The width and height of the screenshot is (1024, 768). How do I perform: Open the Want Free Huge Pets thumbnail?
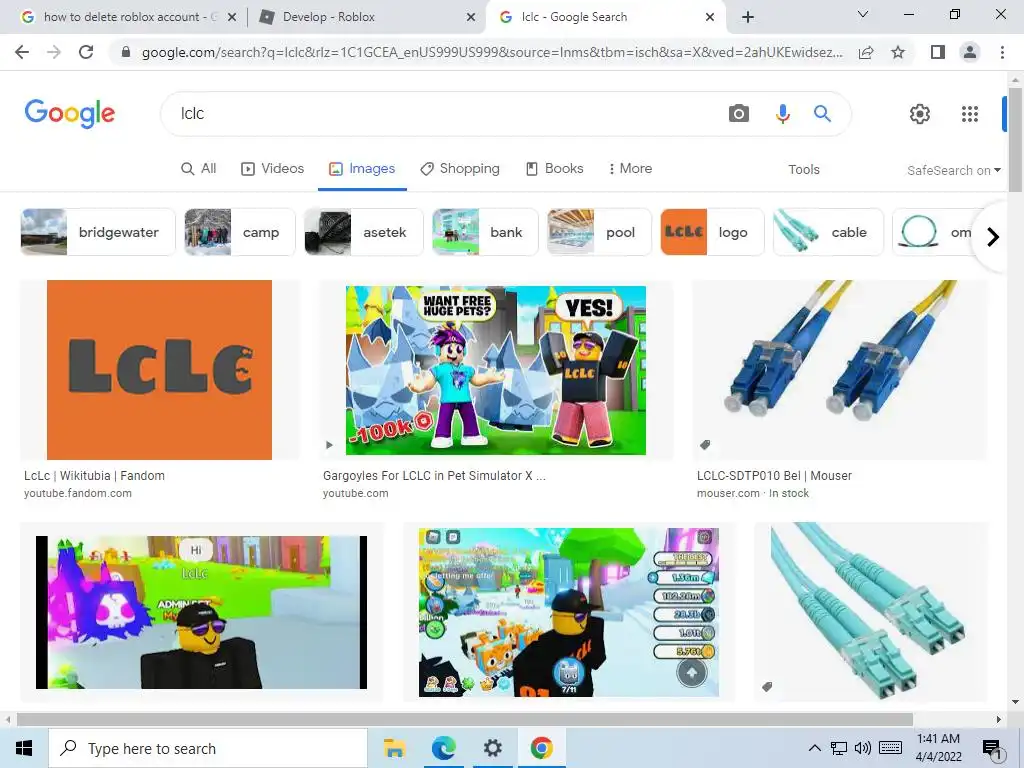pos(496,370)
